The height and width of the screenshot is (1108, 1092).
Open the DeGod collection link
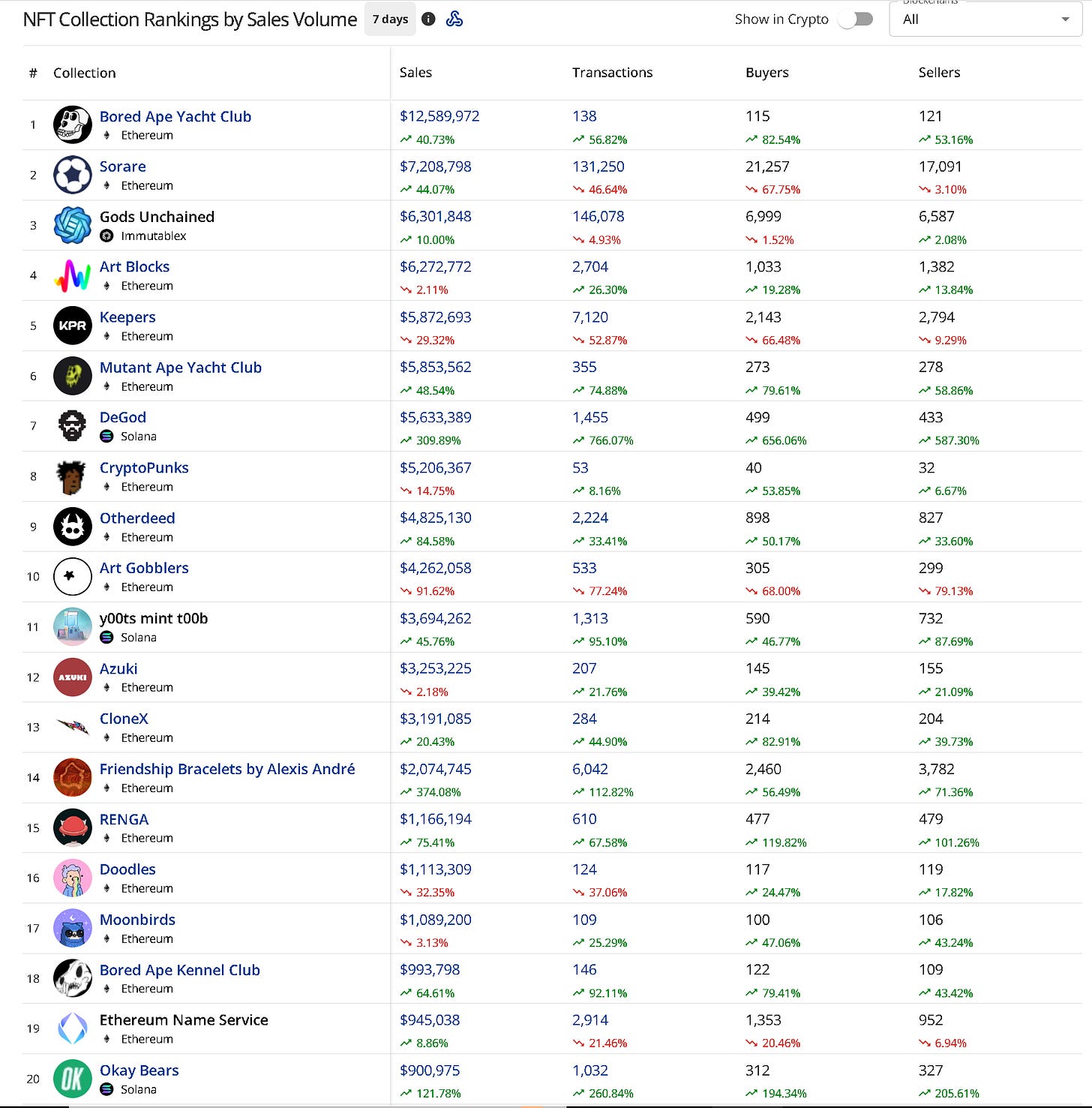pos(123,417)
